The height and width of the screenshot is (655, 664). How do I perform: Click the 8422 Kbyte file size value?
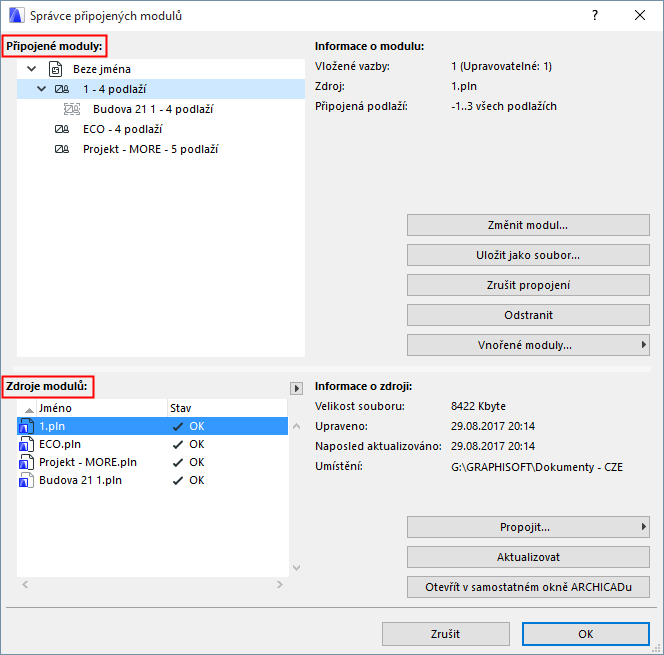478,406
